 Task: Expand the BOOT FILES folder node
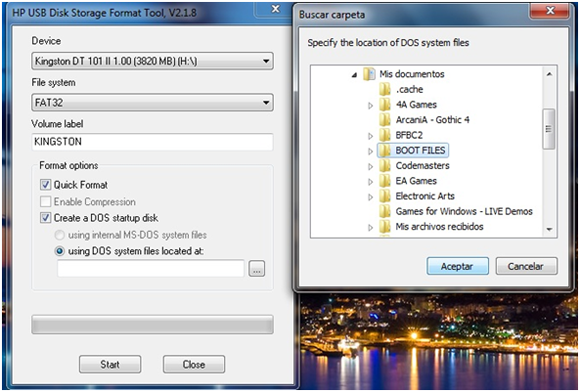click(x=370, y=151)
